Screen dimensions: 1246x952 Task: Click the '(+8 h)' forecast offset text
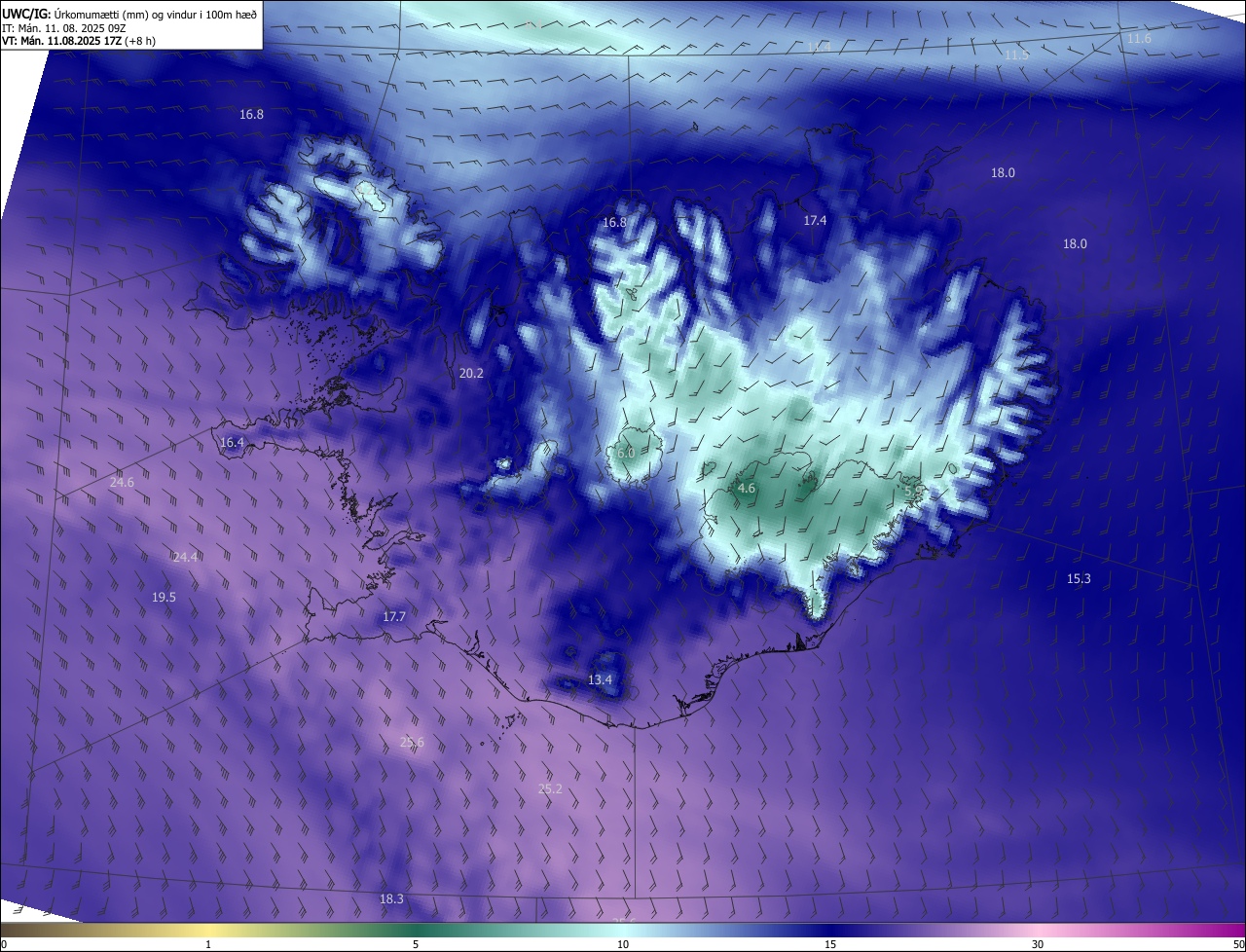(x=139, y=41)
